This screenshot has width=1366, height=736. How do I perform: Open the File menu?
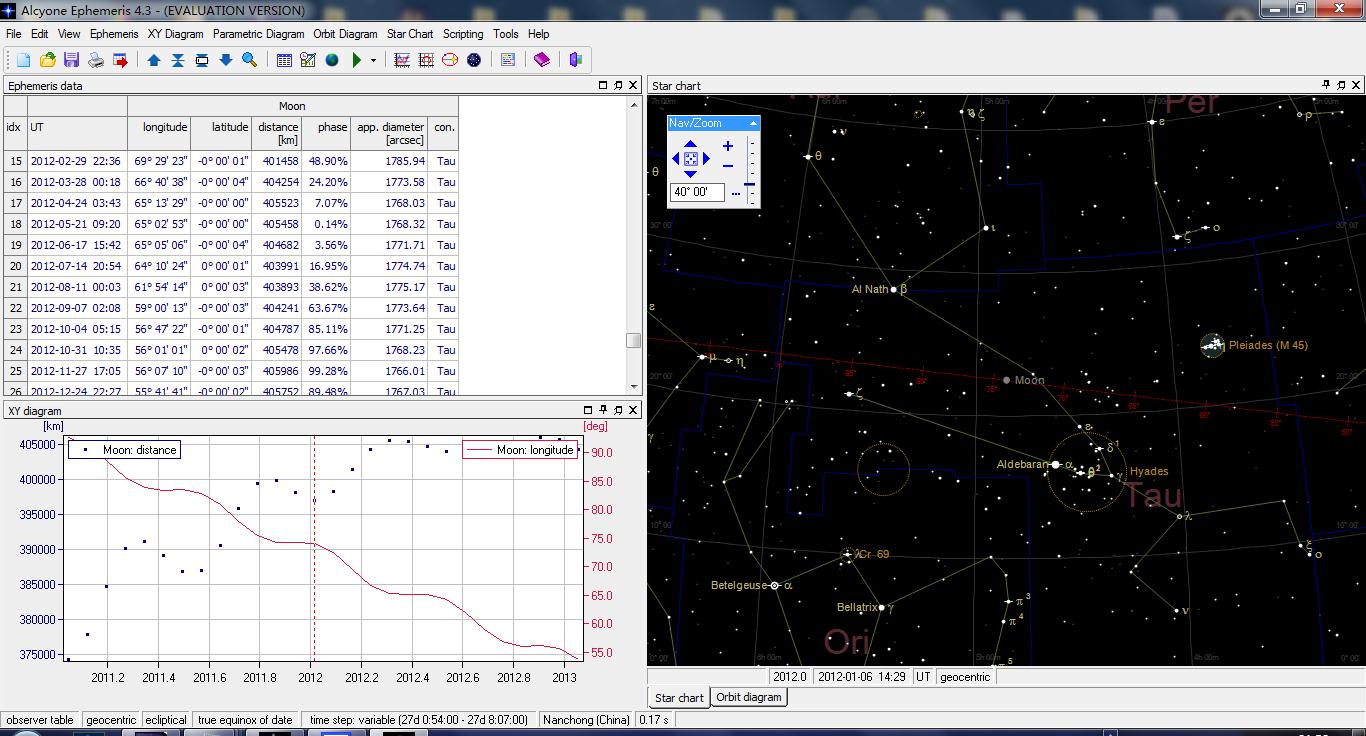(13, 34)
